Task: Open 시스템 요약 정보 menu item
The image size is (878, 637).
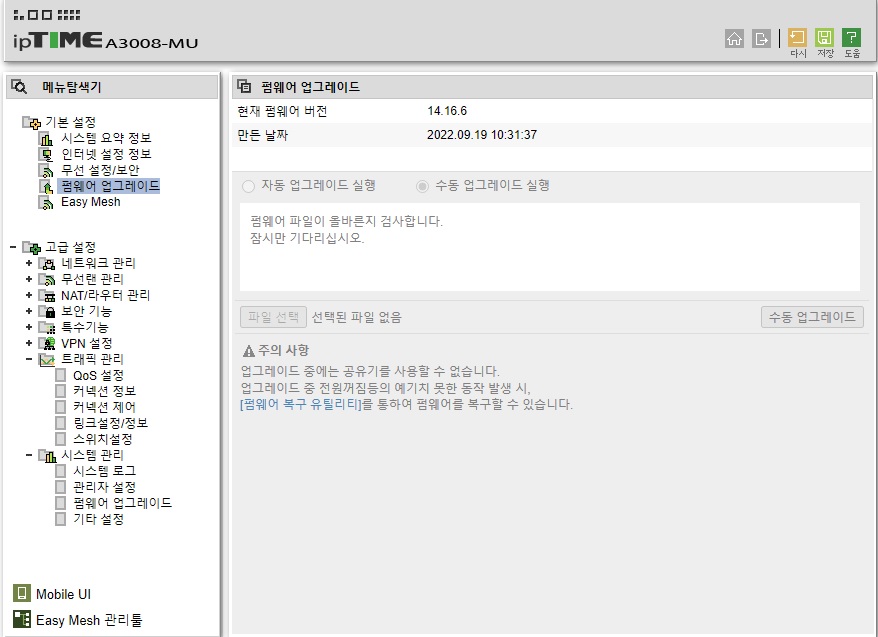Action: point(106,138)
